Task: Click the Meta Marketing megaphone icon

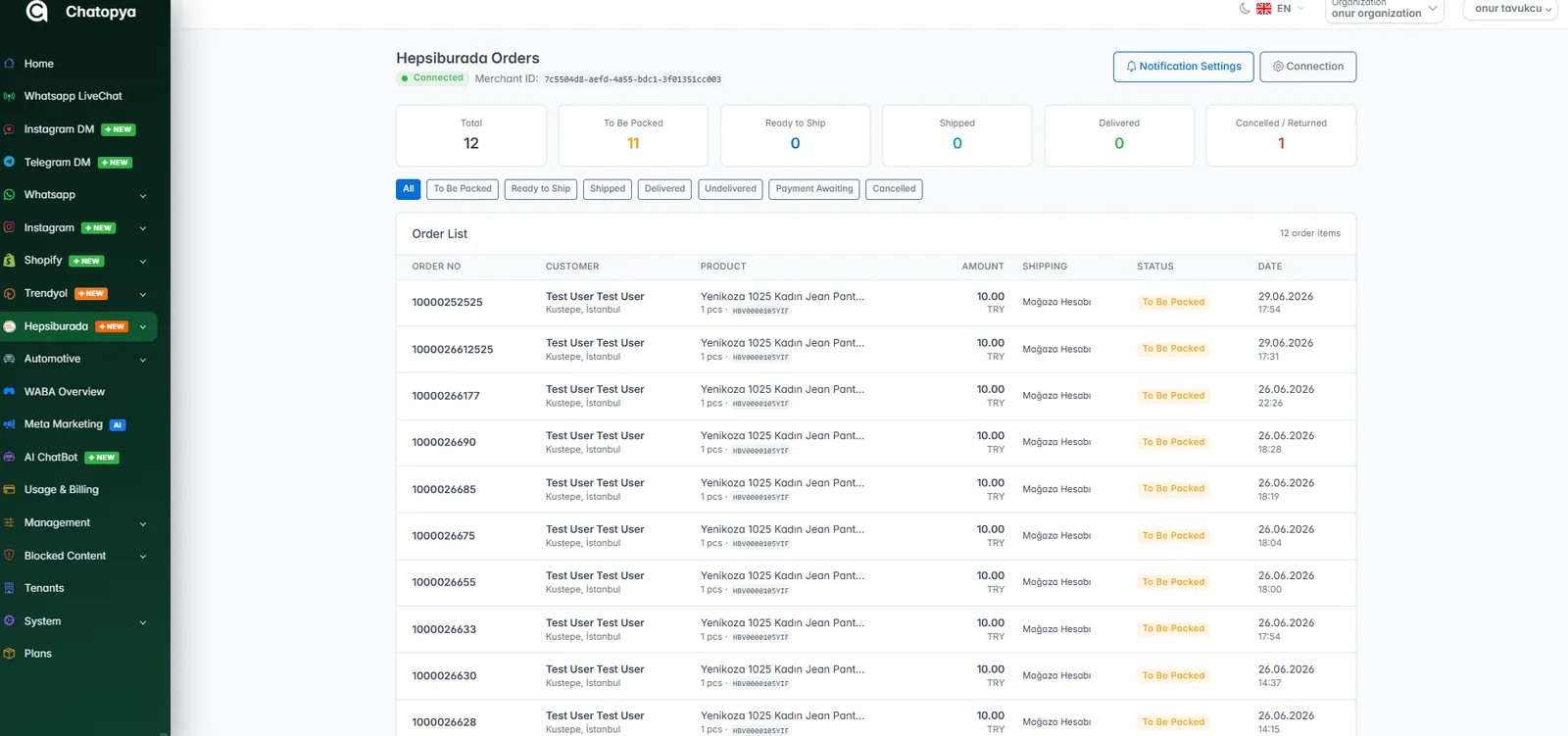Action: (x=9, y=424)
